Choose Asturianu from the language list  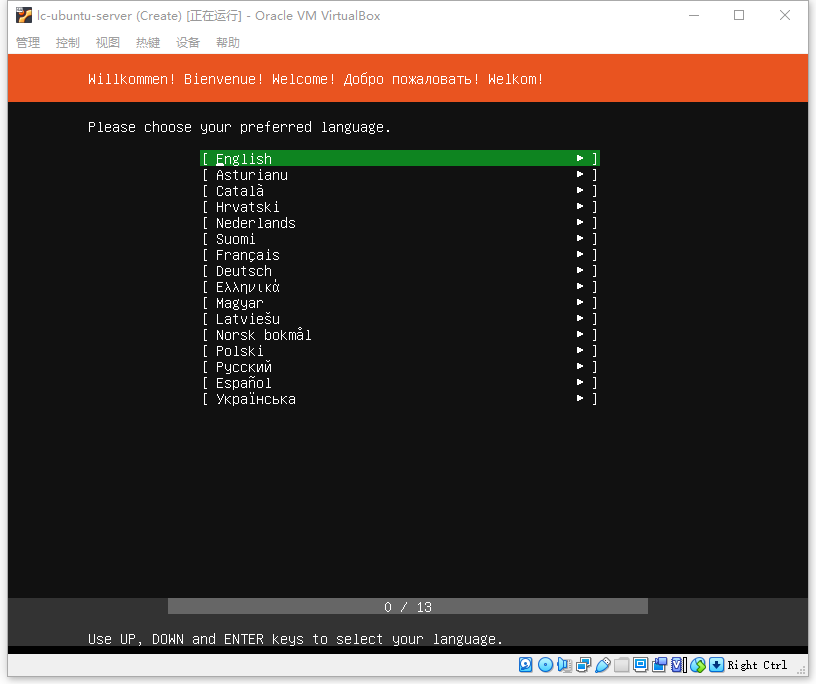tap(400, 175)
